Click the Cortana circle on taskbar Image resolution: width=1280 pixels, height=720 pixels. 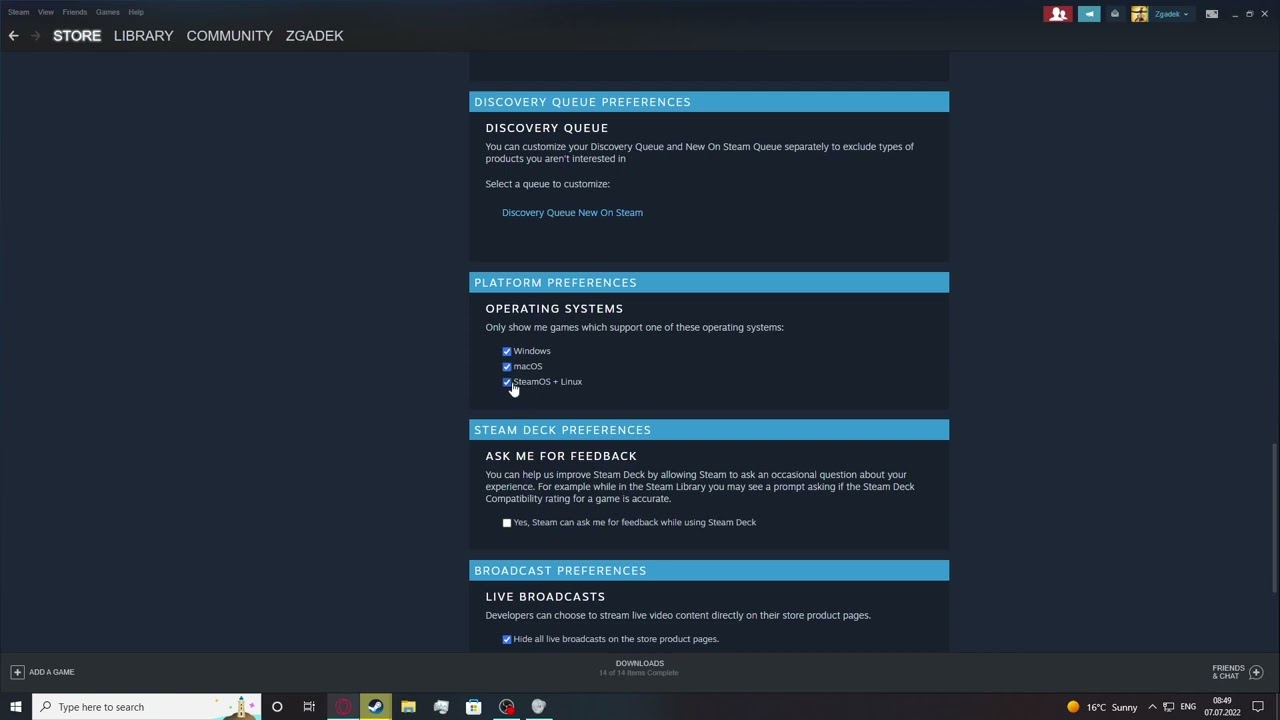277,707
